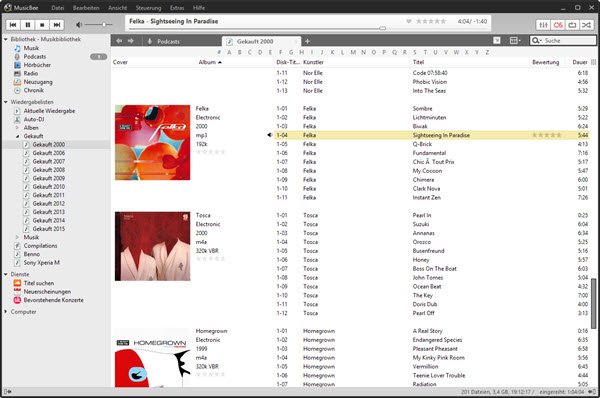The image size is (600, 398).
Task: Toggle shuffle mode
Action: [x=586, y=25]
